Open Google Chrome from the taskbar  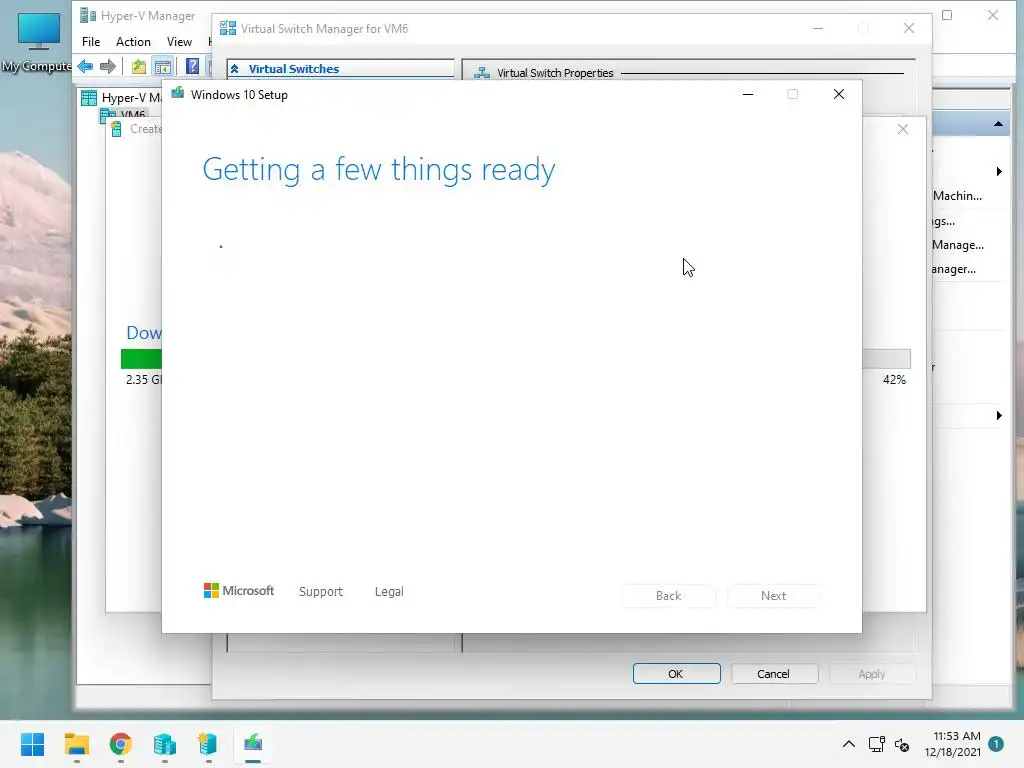coord(121,744)
